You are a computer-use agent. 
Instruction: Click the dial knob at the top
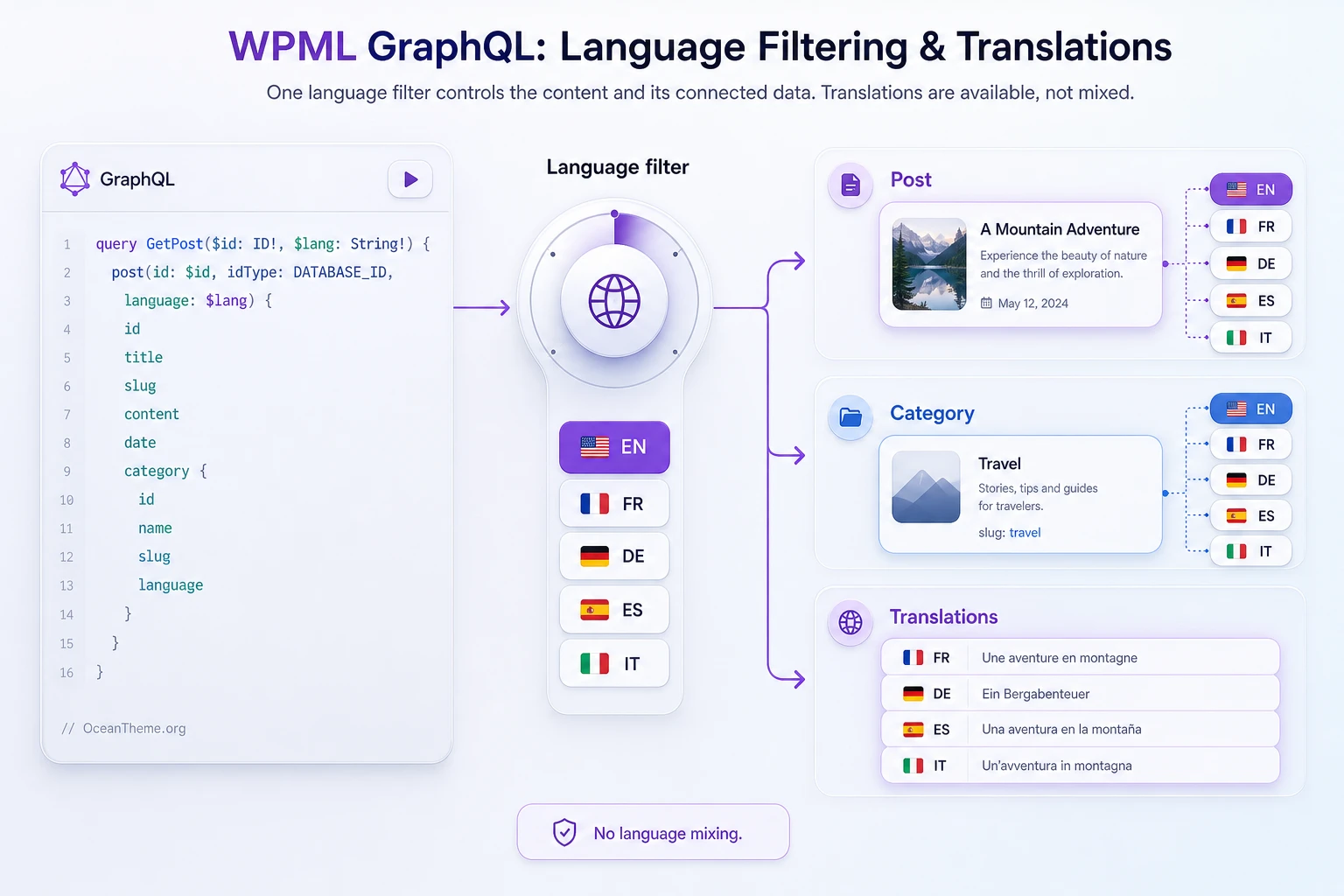pos(615,213)
